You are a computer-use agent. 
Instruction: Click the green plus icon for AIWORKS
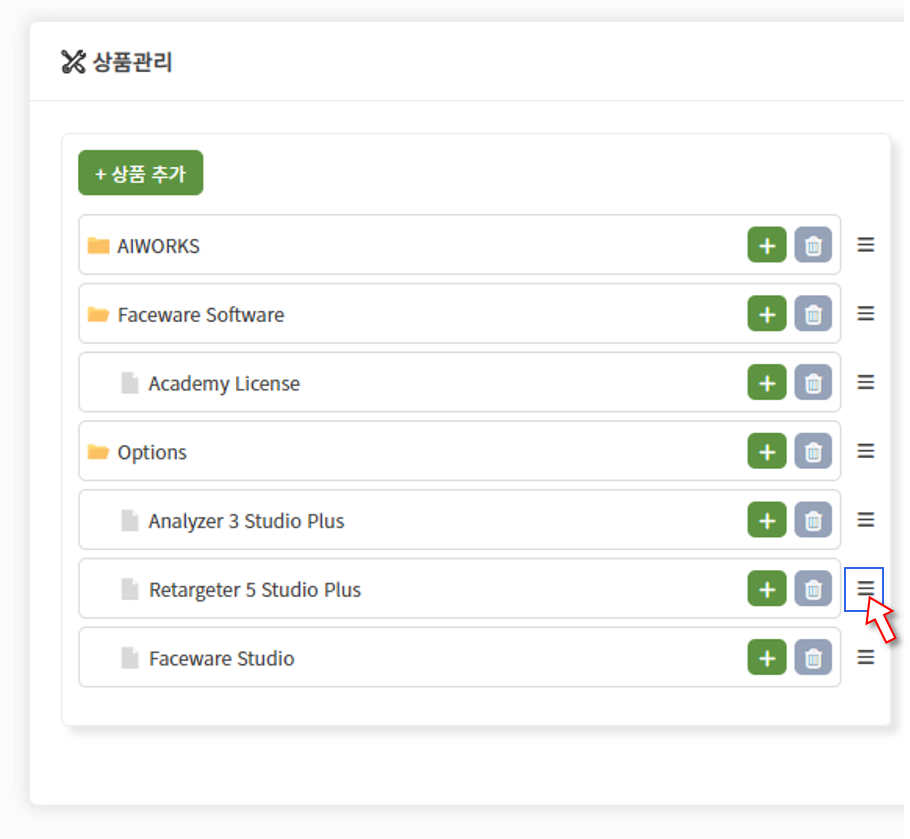point(767,245)
